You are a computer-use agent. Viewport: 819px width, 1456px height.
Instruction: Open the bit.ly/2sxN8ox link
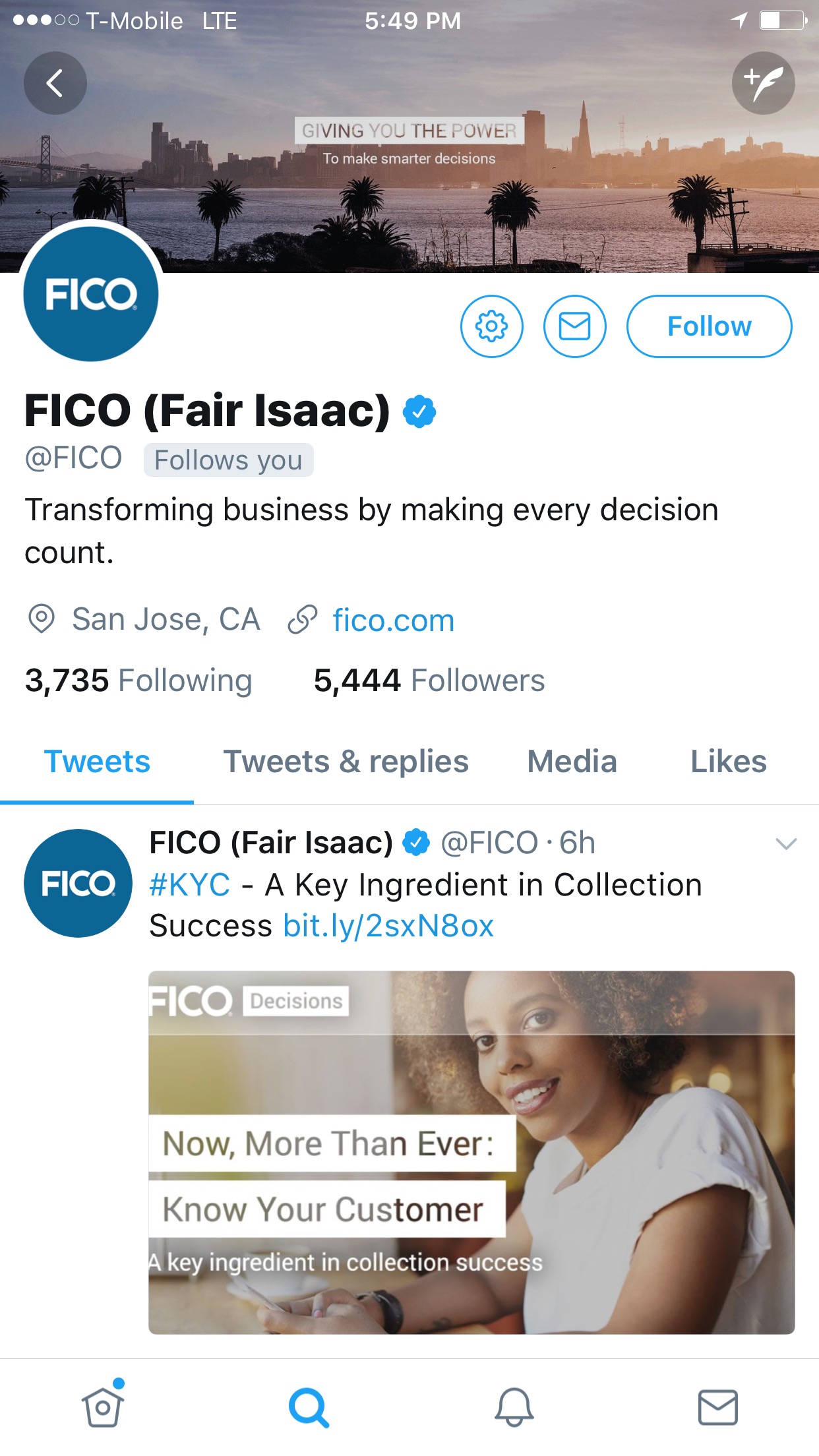click(x=388, y=926)
